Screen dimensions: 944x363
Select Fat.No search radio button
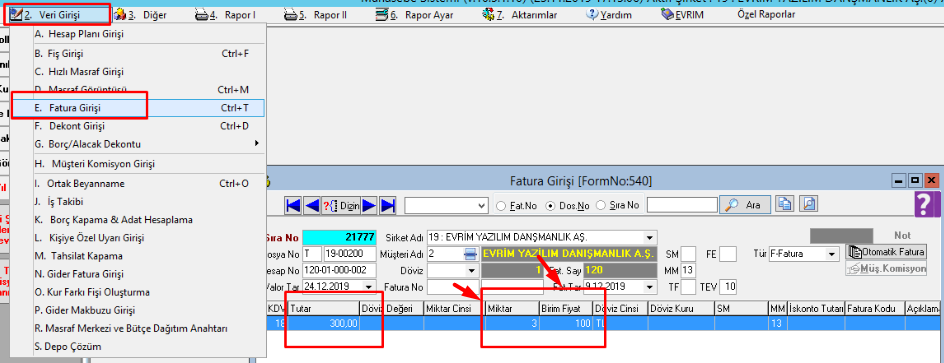(x=516, y=205)
